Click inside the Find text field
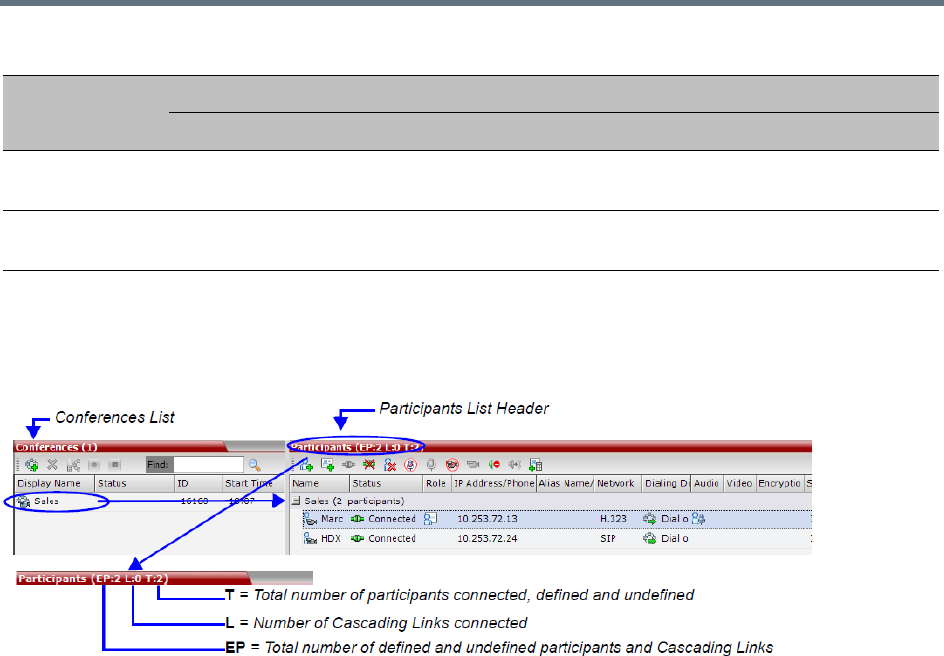944x656 pixels. pyautogui.click(x=206, y=465)
